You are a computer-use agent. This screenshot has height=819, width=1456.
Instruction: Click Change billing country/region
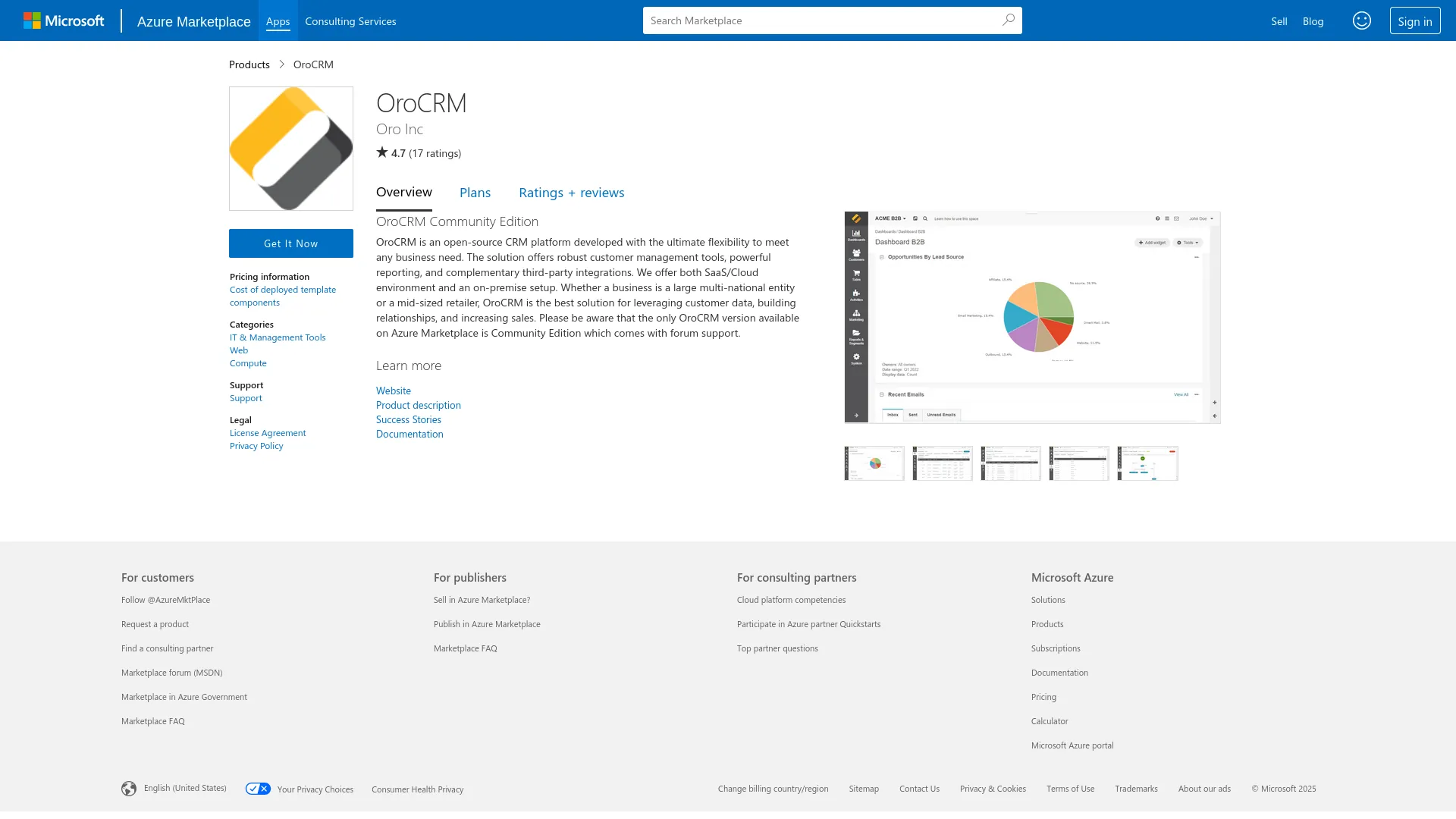click(x=773, y=789)
